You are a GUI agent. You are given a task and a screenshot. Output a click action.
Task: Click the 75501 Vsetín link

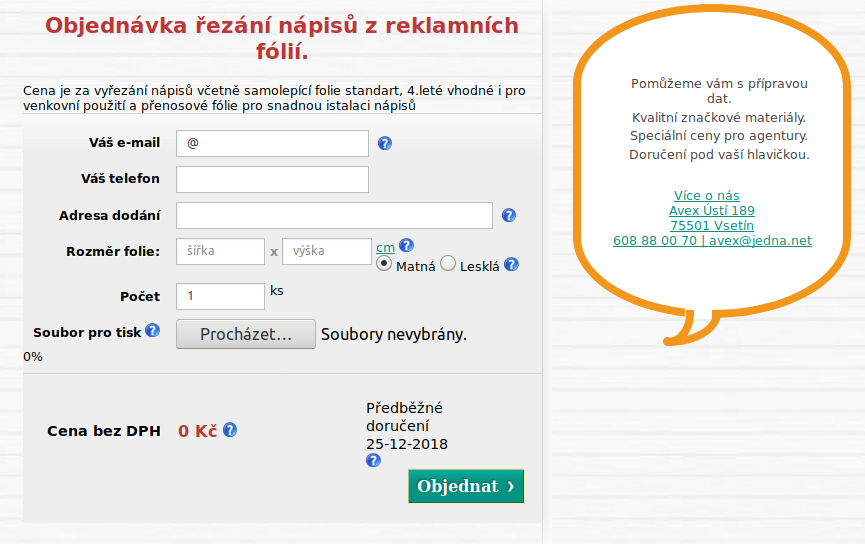711,225
